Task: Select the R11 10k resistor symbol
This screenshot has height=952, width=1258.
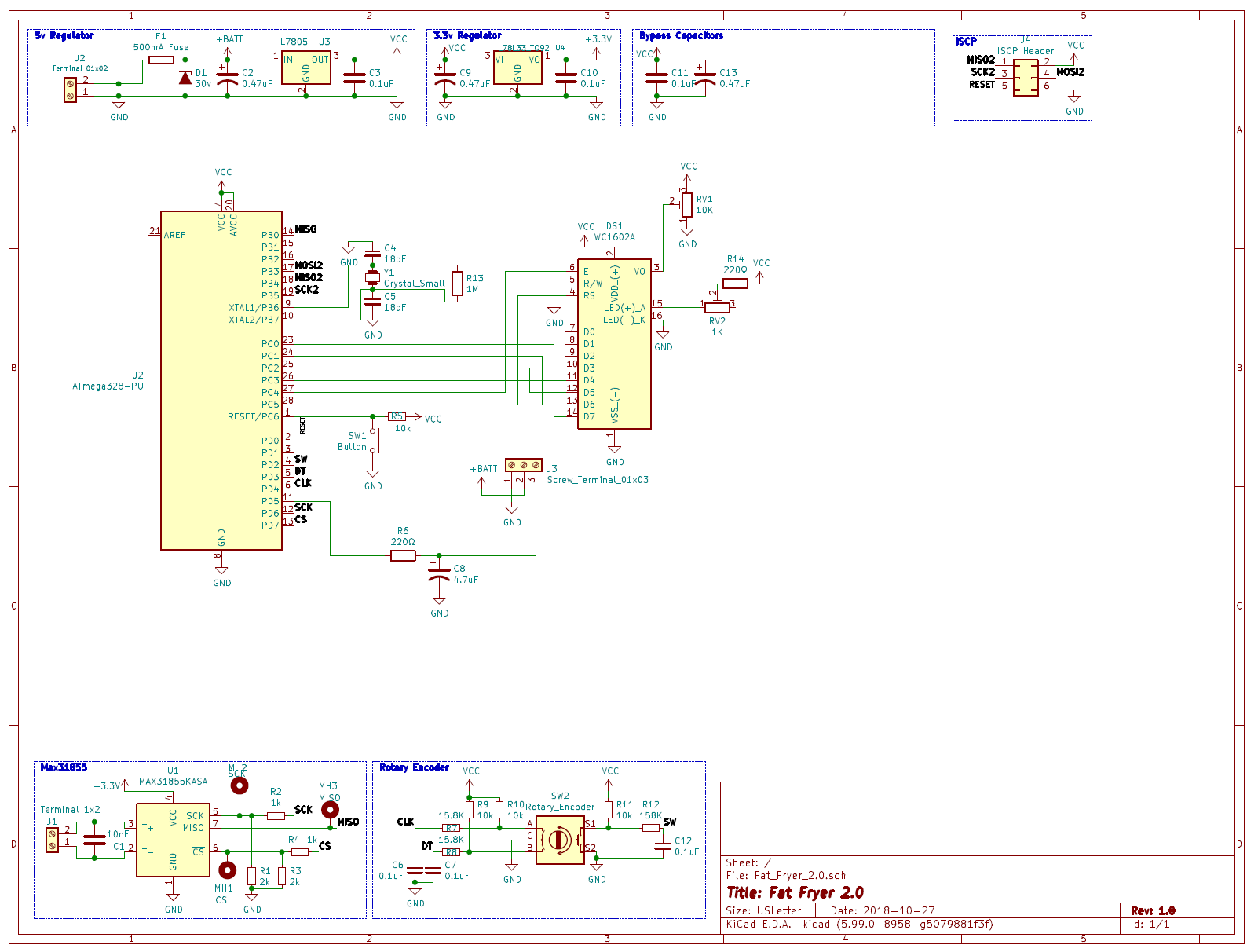Action: click(x=609, y=809)
